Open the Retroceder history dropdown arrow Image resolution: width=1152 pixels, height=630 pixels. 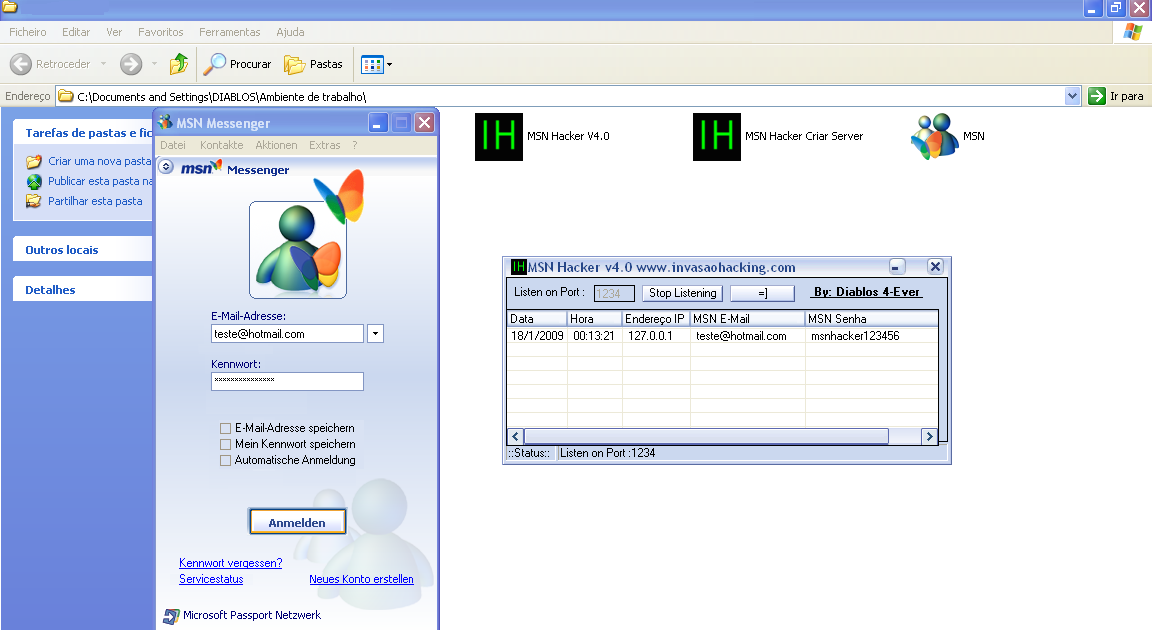pyautogui.click(x=104, y=64)
